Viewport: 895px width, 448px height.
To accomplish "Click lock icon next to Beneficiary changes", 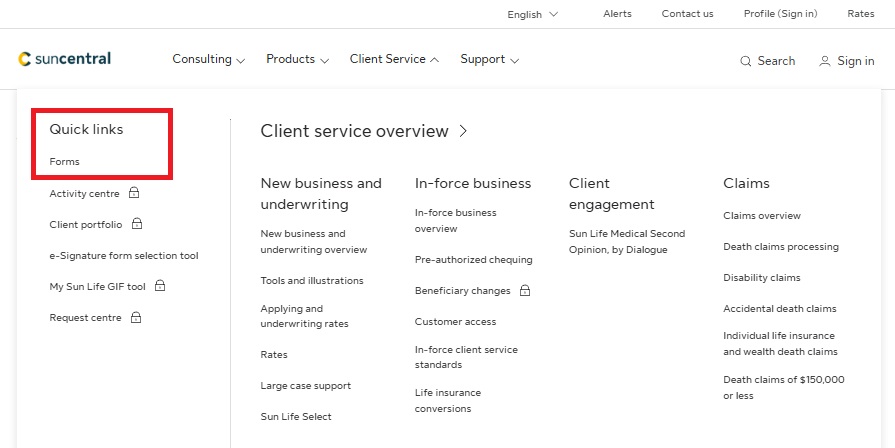I will 525,290.
